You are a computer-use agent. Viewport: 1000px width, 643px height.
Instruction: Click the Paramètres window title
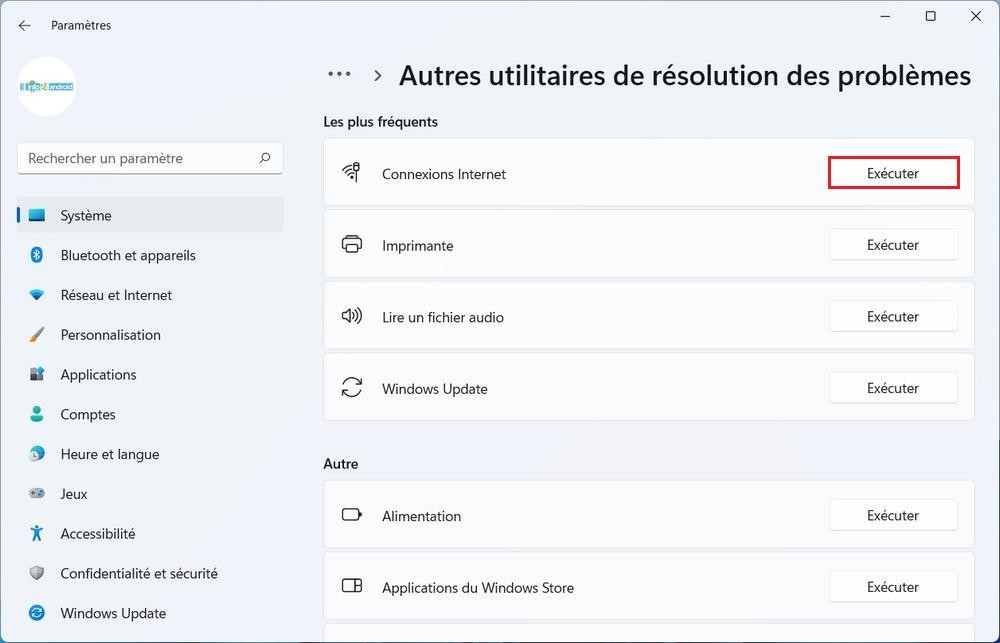(81, 26)
